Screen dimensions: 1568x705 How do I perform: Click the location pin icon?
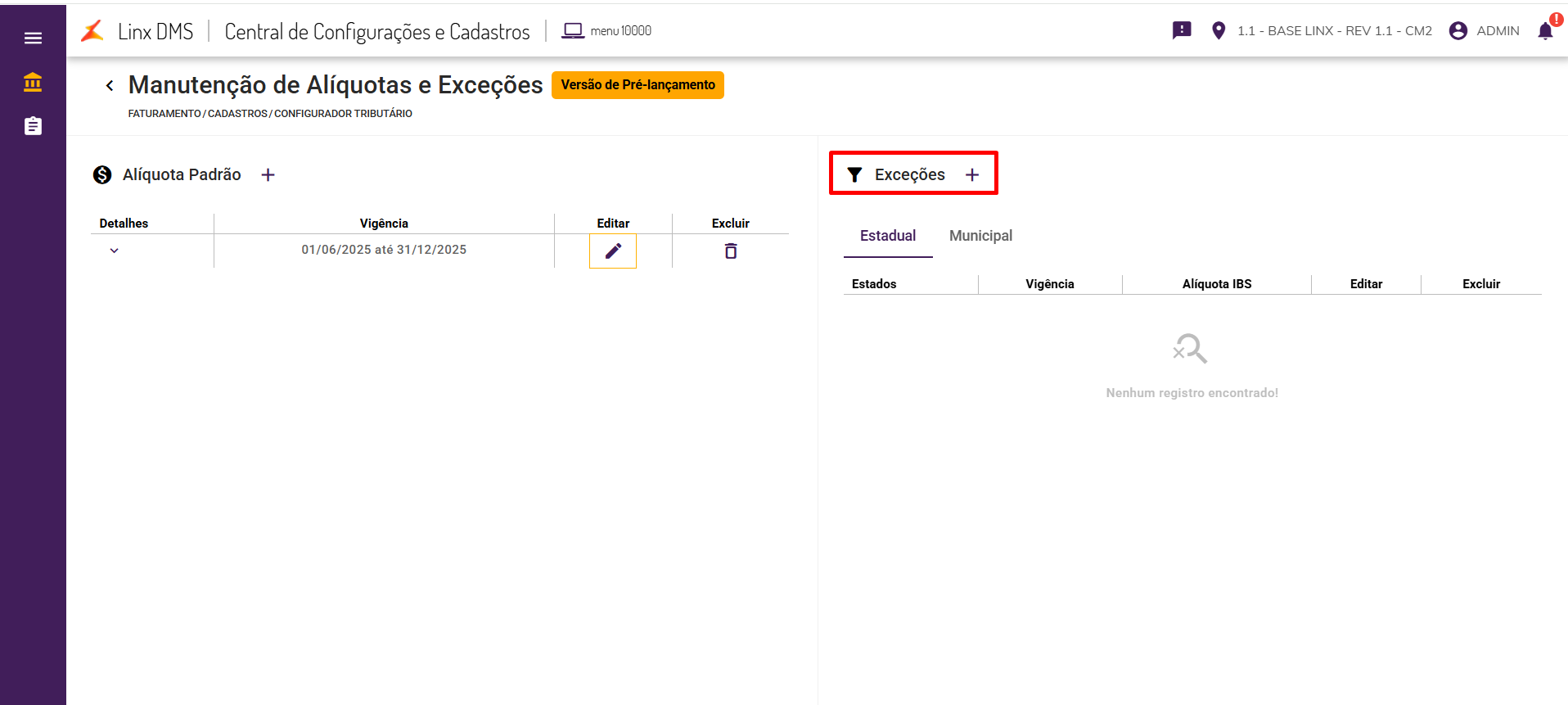[x=1219, y=31]
